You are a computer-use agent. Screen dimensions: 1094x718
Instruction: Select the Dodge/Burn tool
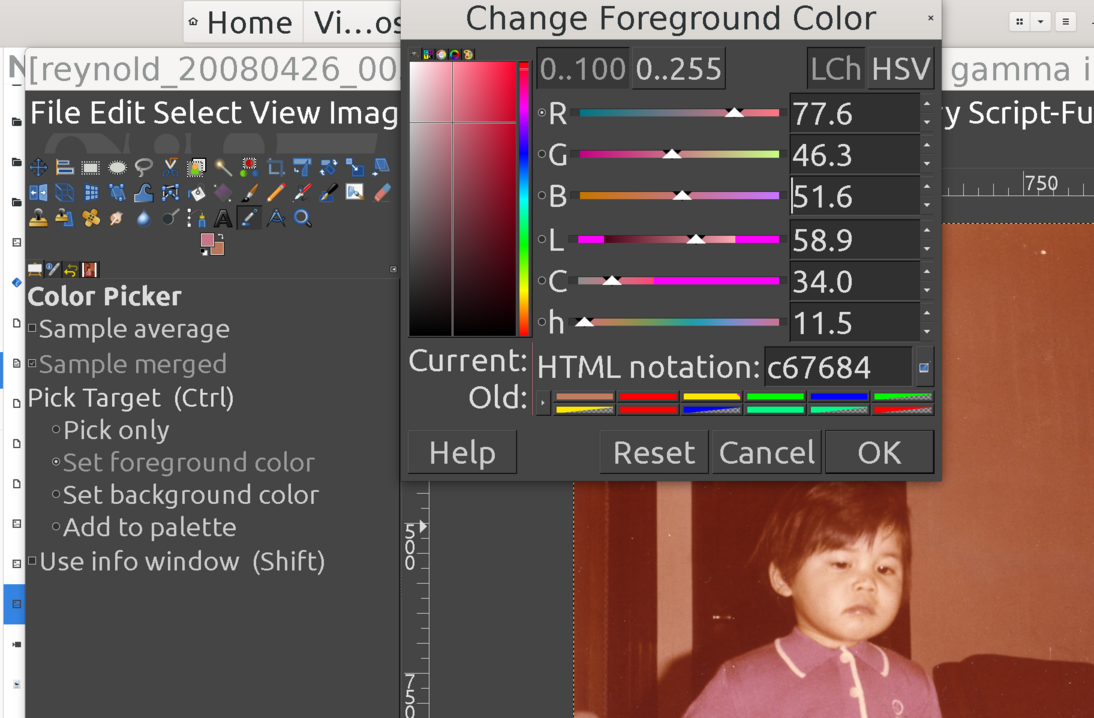click(170, 217)
